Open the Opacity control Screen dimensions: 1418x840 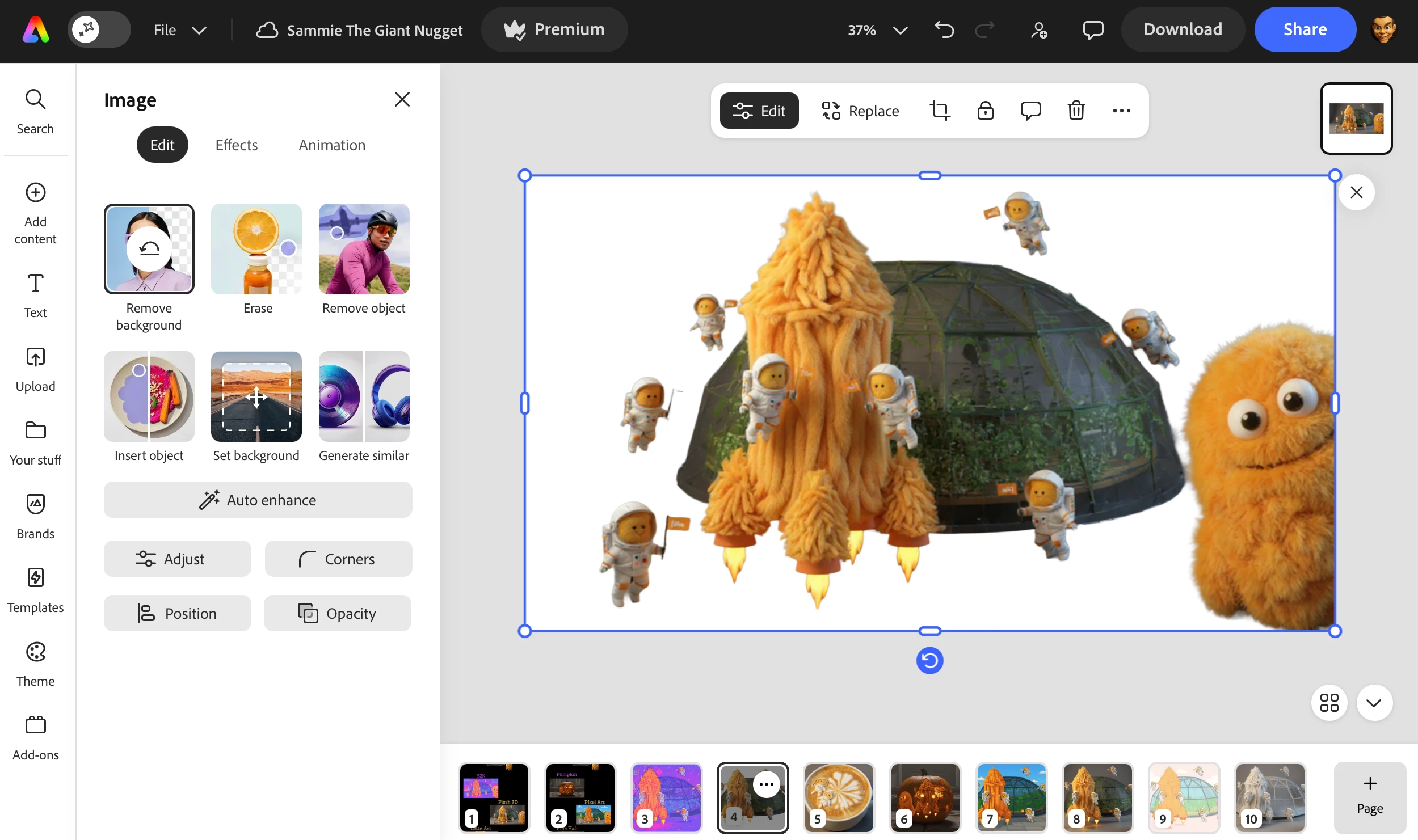[338, 613]
